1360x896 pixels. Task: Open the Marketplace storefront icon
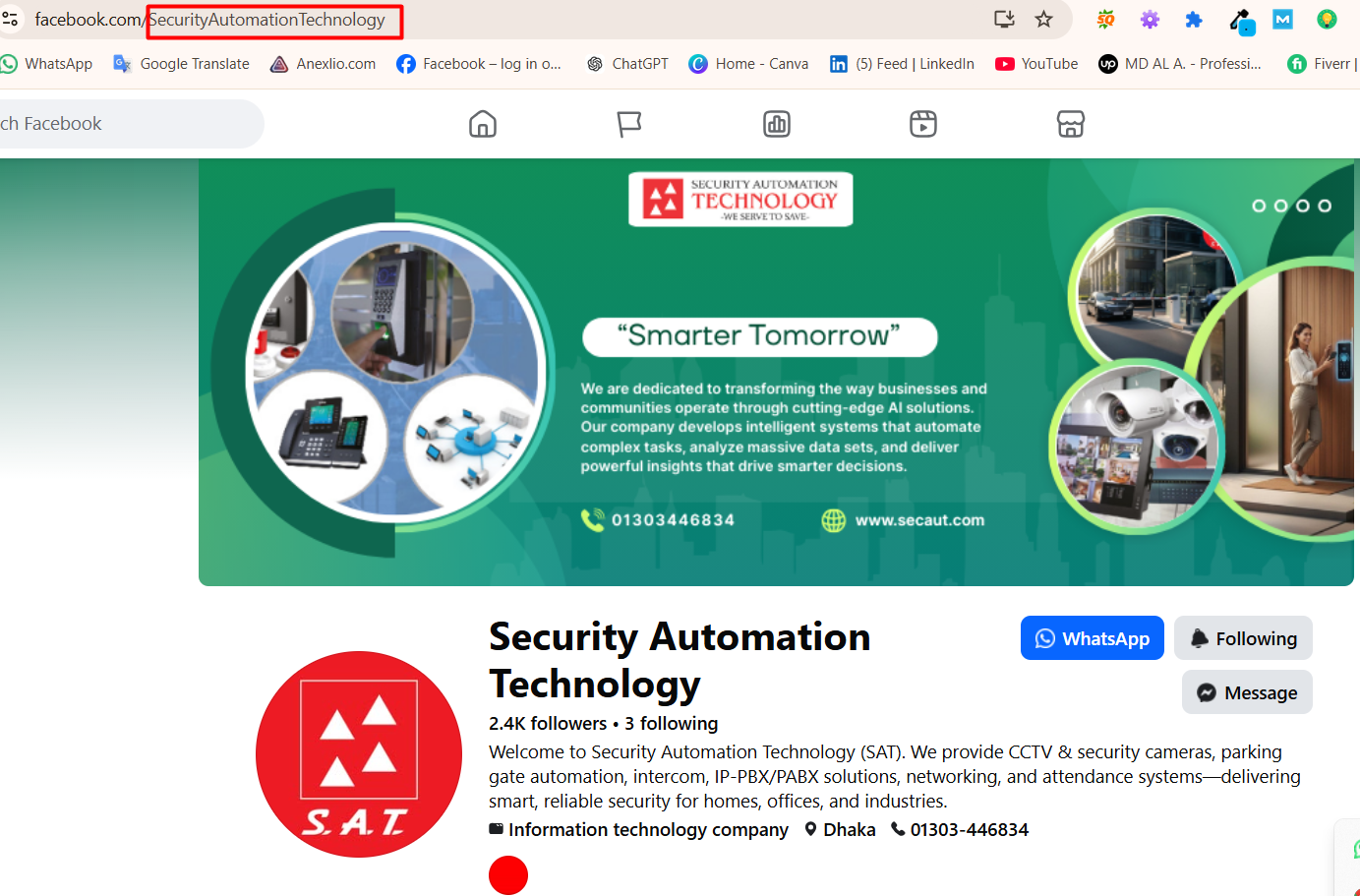1070,124
